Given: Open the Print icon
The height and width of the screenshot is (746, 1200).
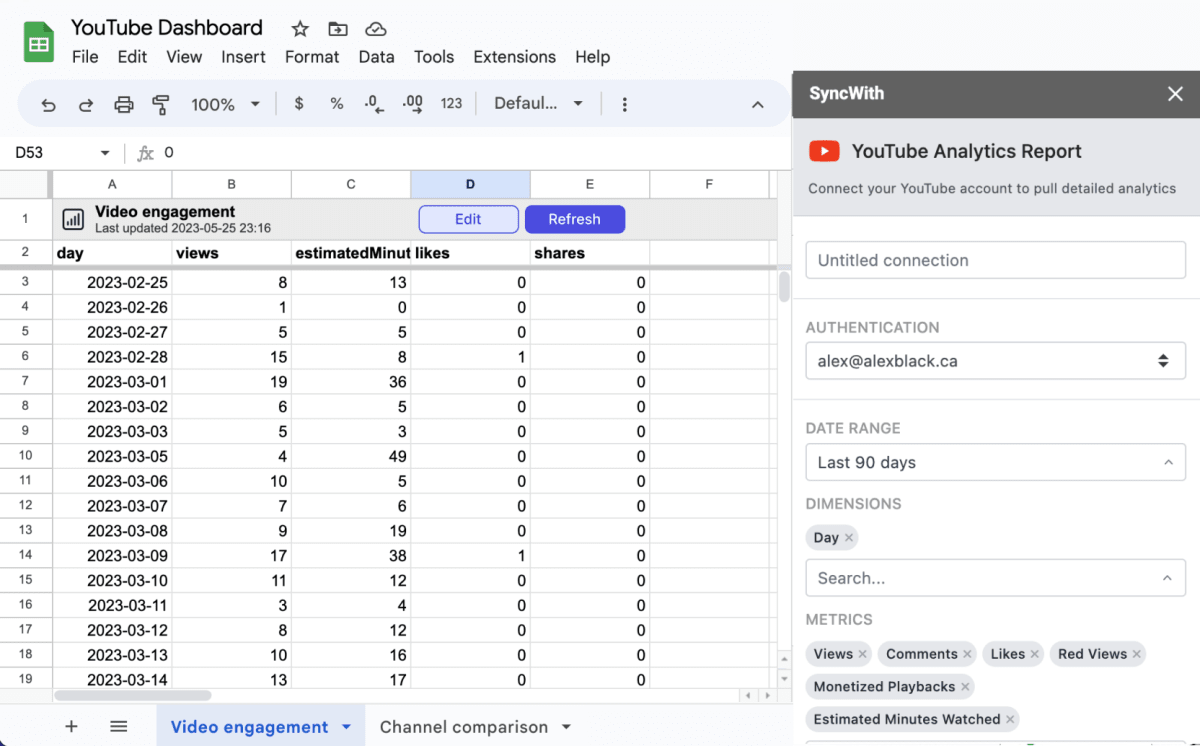Looking at the screenshot, I should click(x=123, y=103).
